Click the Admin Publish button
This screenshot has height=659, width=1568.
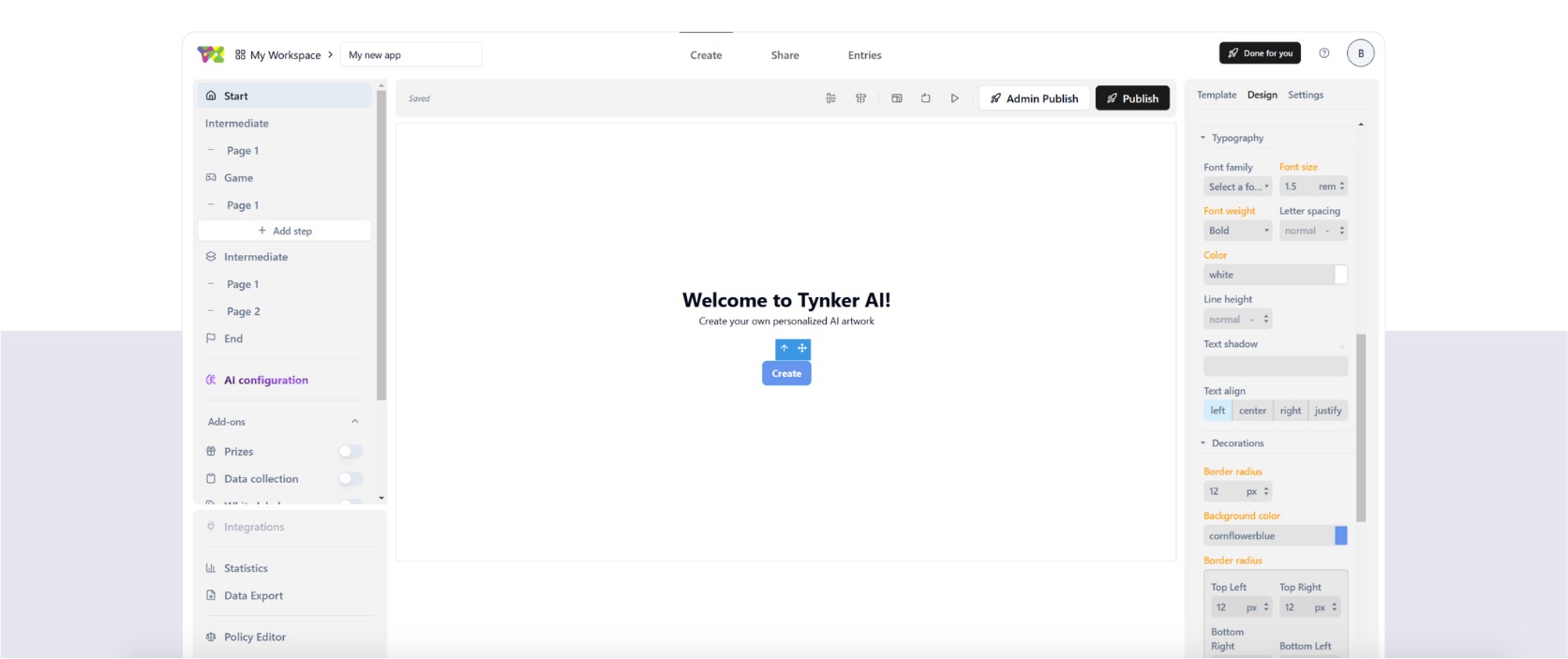[x=1035, y=98]
